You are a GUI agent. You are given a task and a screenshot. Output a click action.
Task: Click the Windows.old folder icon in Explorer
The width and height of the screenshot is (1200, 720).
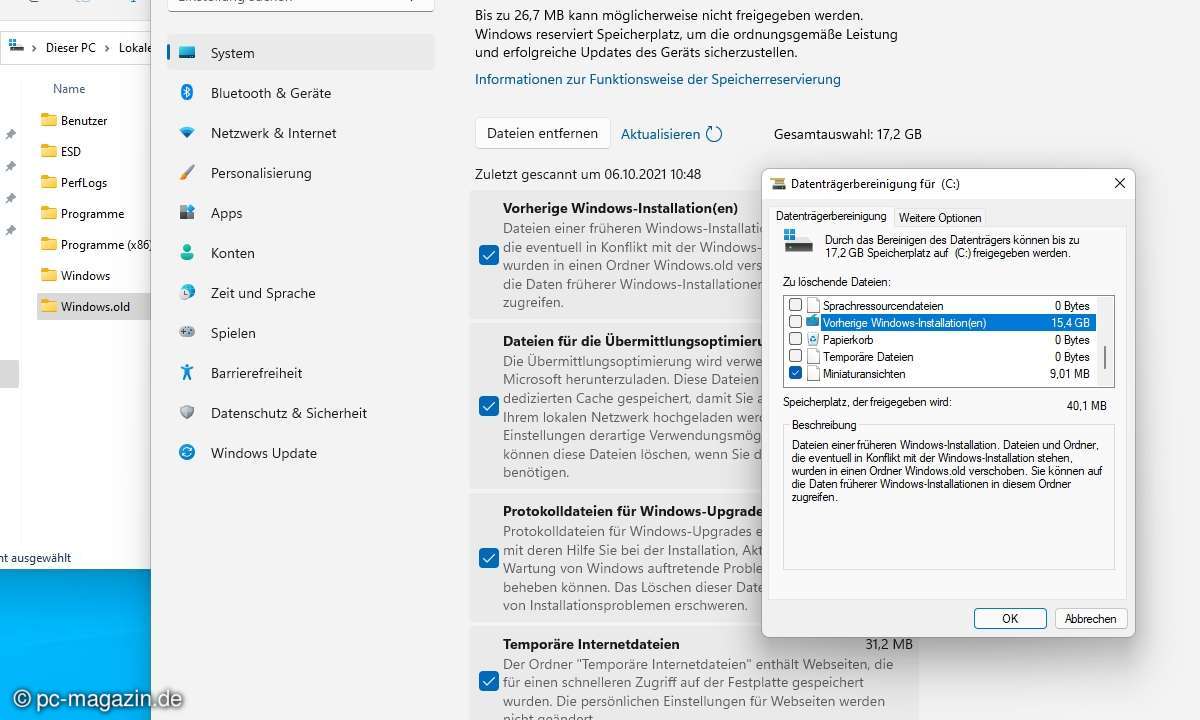point(48,306)
